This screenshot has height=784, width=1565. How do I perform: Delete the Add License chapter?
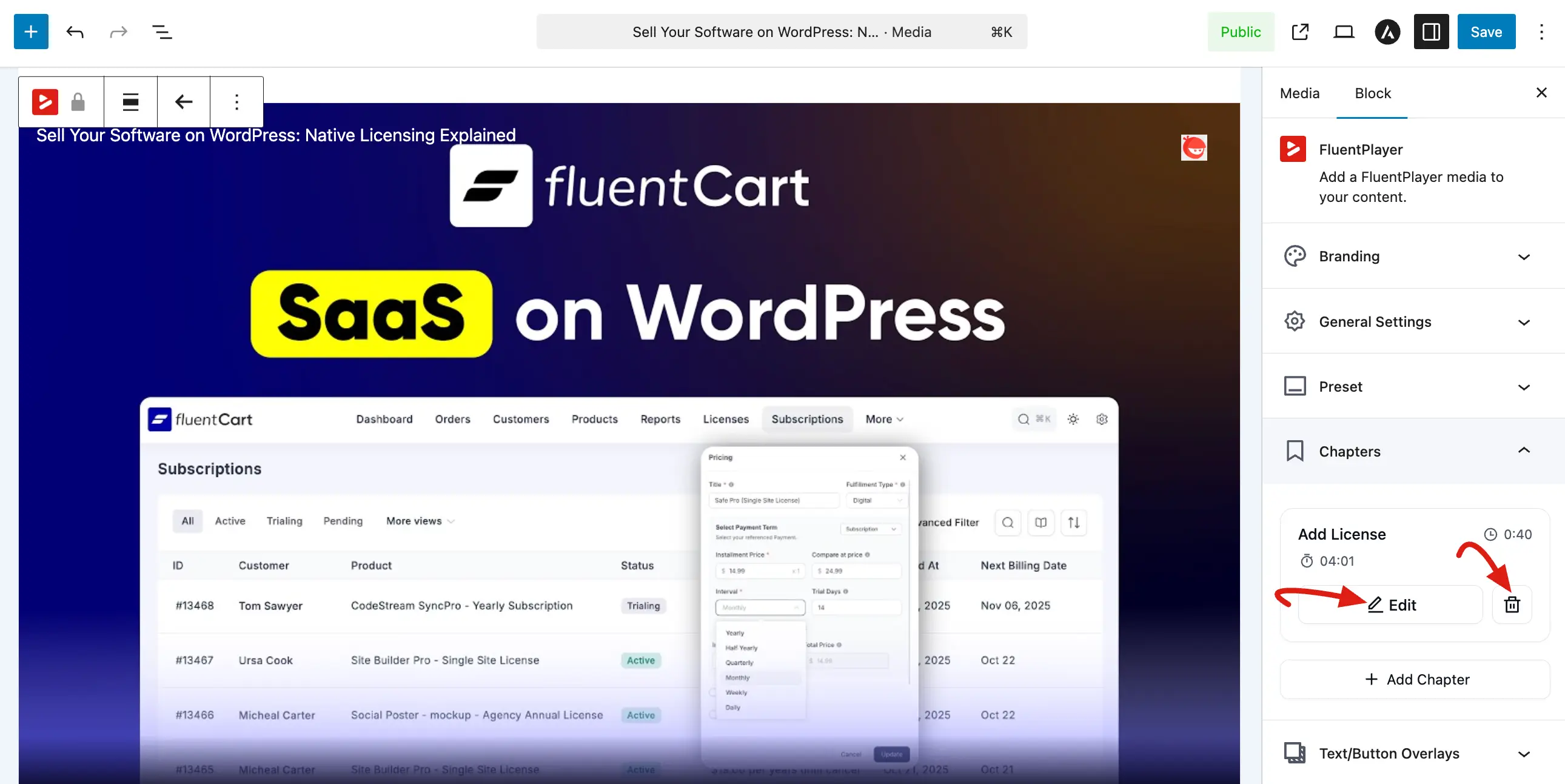tap(1512, 605)
